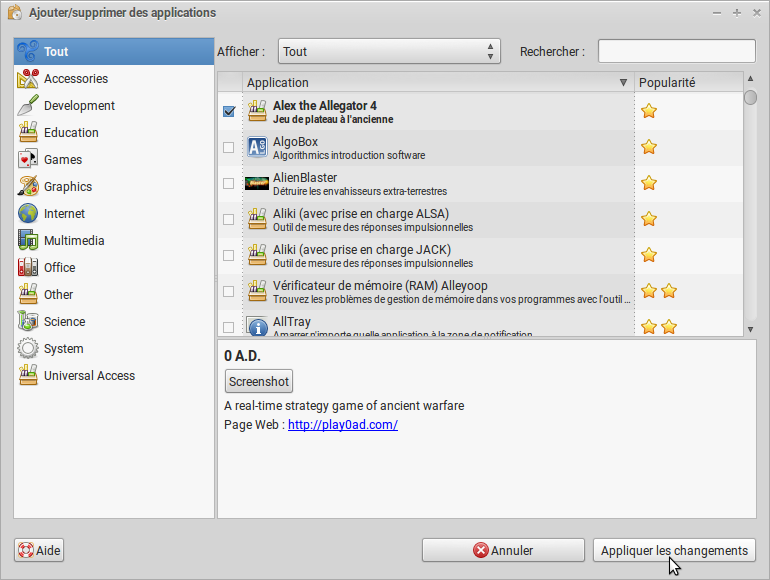Select the Development category

click(x=114, y=106)
